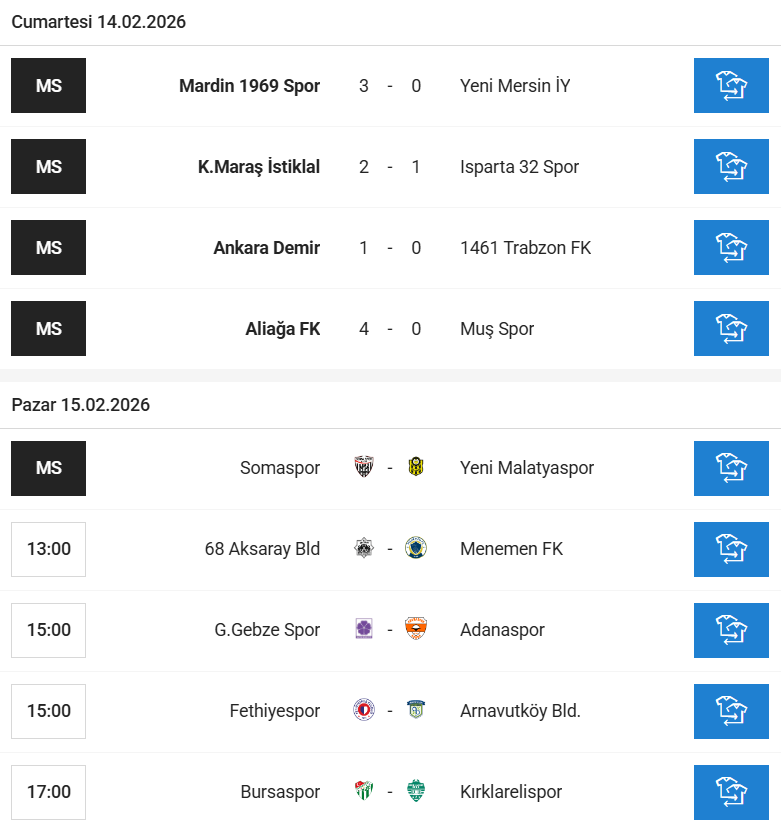Click Adanaspor orange crest logo
The width and height of the screenshot is (781, 822).
416,630
